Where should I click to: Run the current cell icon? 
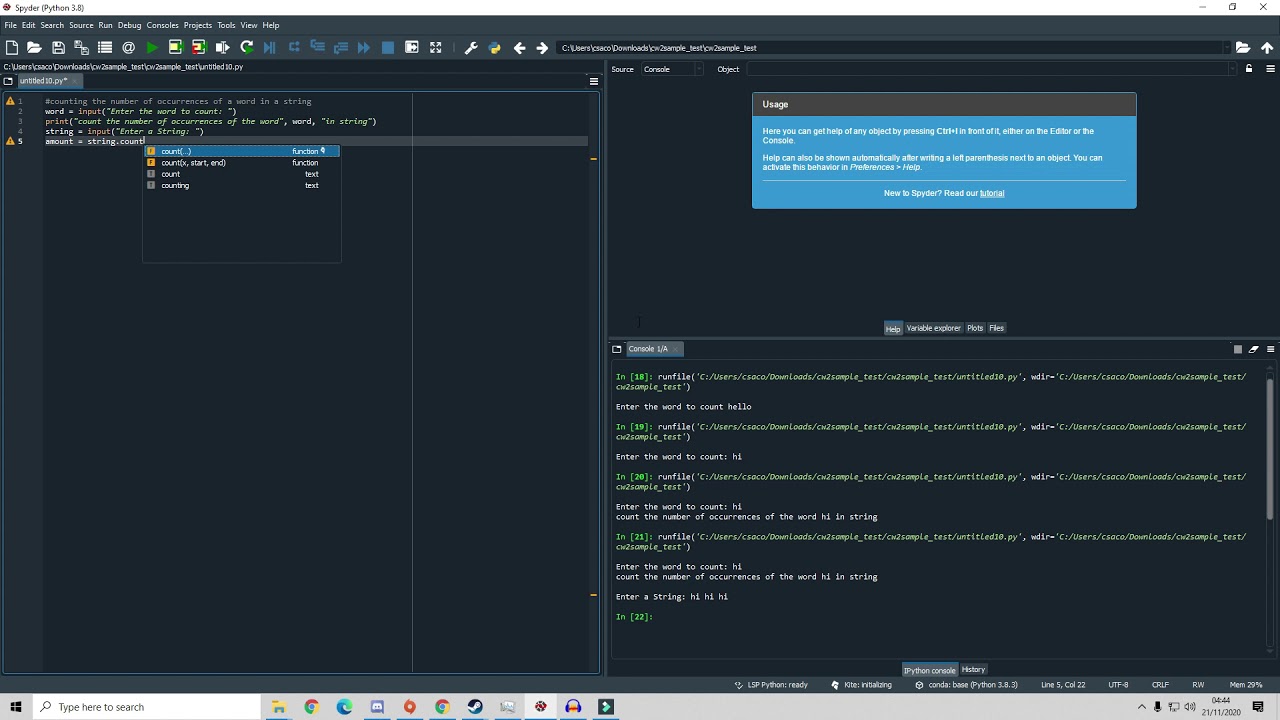click(x=175, y=47)
